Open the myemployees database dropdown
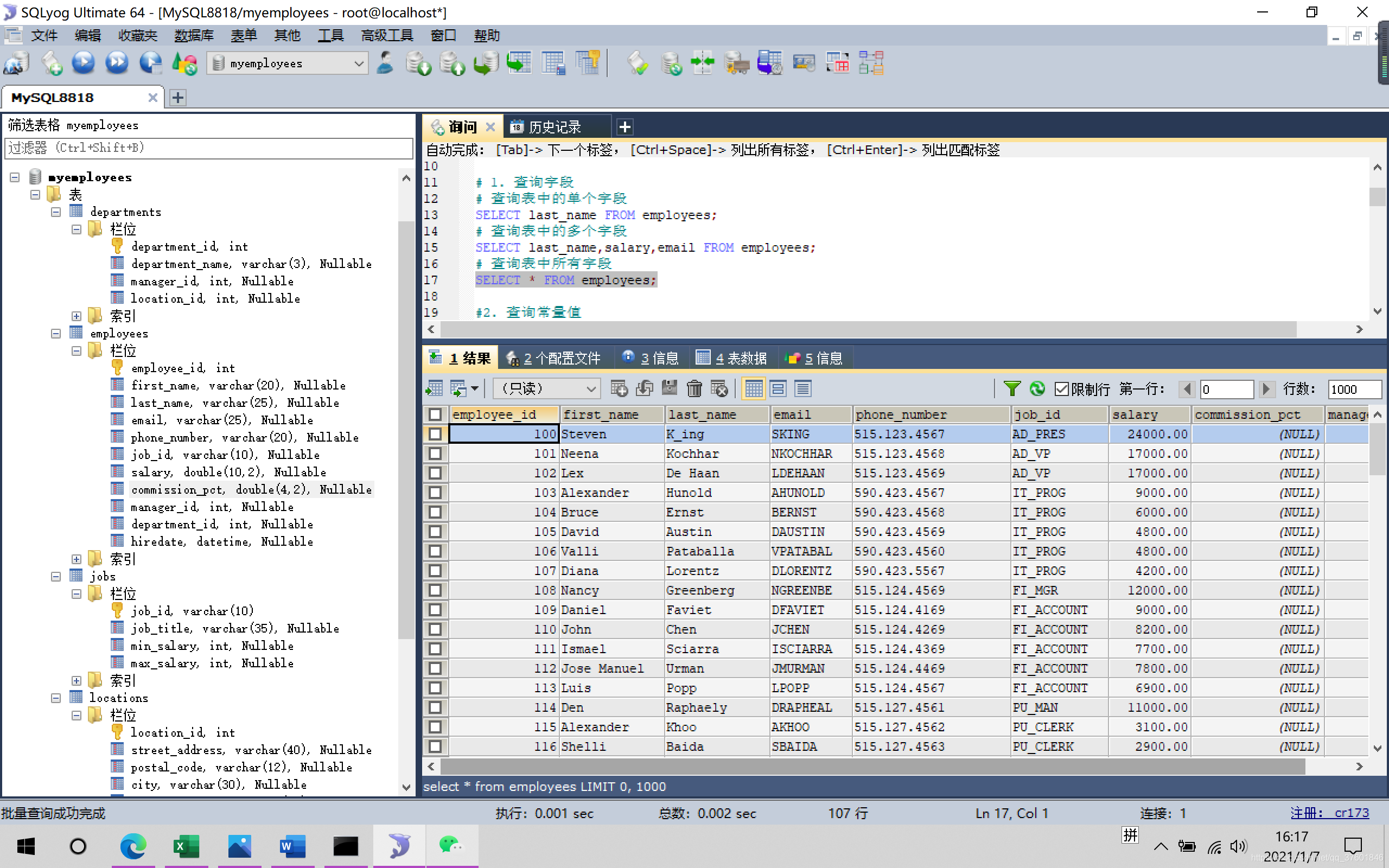 tap(288, 63)
